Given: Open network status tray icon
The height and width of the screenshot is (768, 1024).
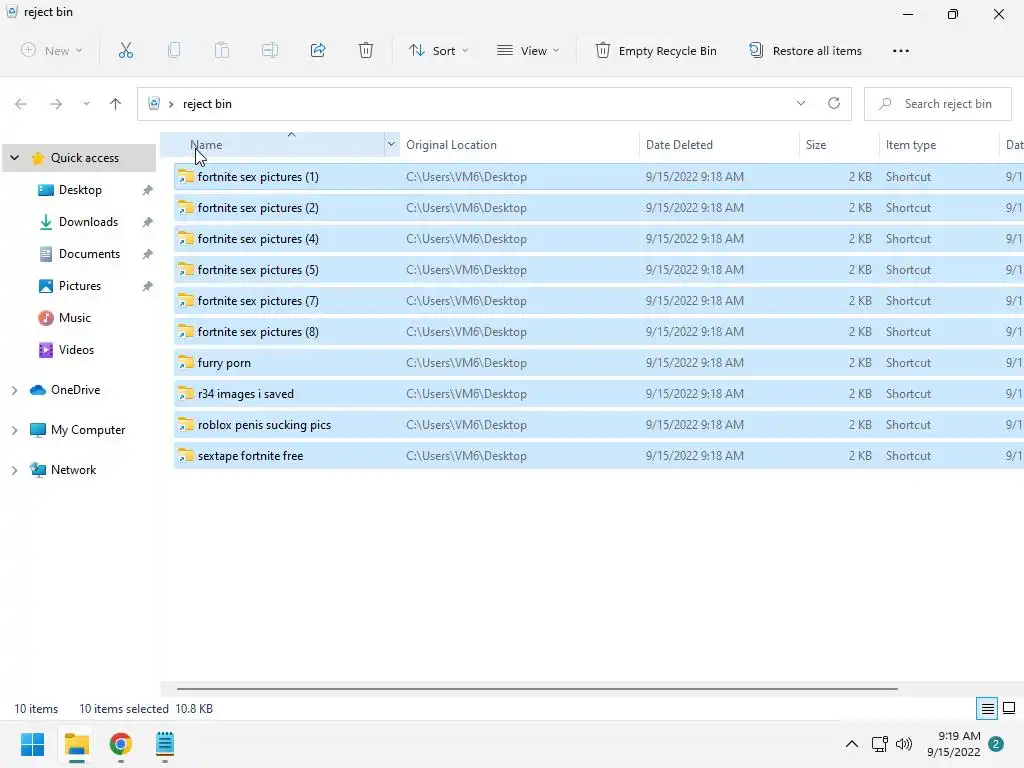Looking at the screenshot, I should tap(880, 744).
